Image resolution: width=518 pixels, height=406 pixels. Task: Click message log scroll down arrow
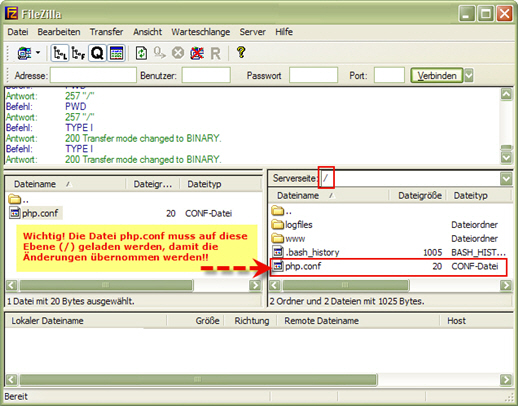506,157
